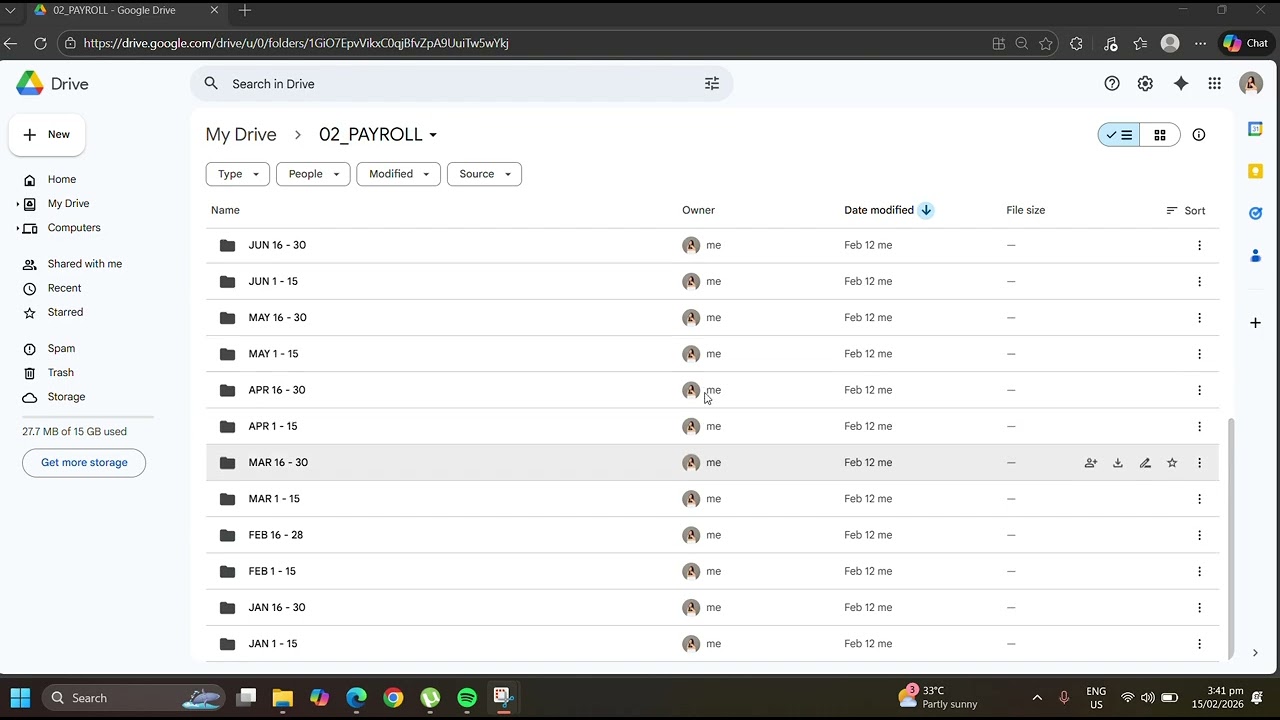The width and height of the screenshot is (1280, 720).
Task: Open Google Tasks side panel icon
Action: pos(1256,213)
